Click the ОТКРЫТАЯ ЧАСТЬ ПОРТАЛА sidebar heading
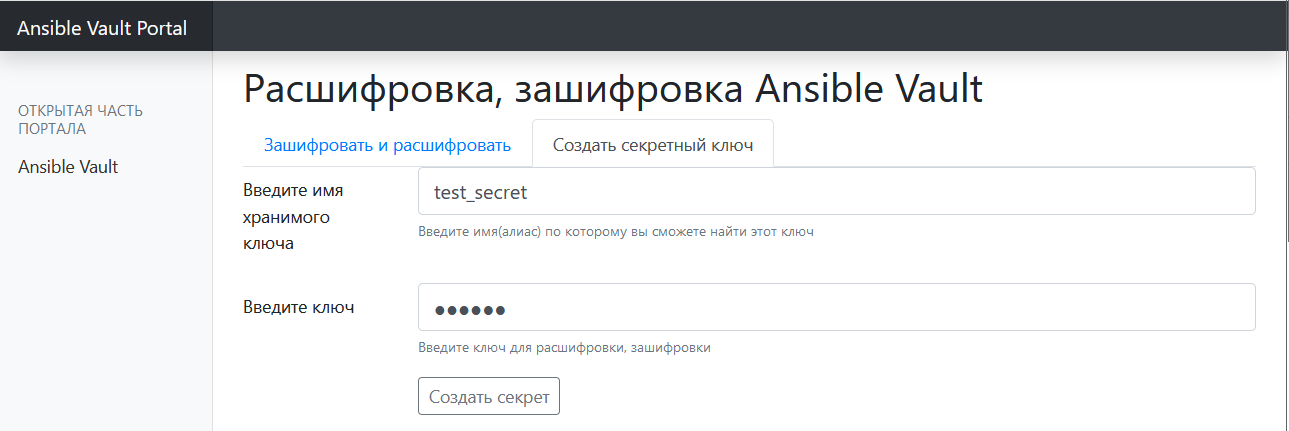The image size is (1289, 431). pos(80,119)
